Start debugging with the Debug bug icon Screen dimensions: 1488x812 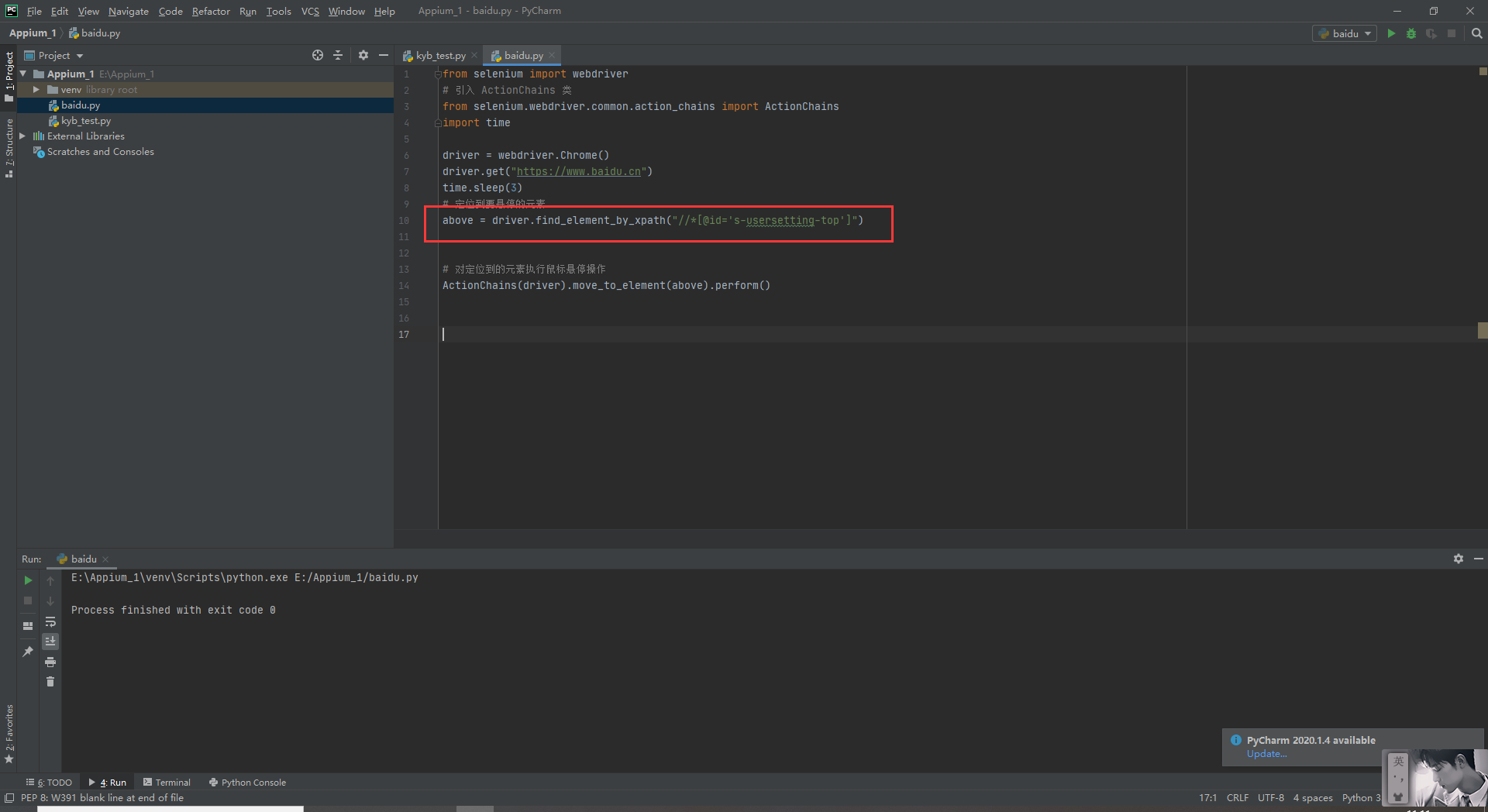[1410, 33]
